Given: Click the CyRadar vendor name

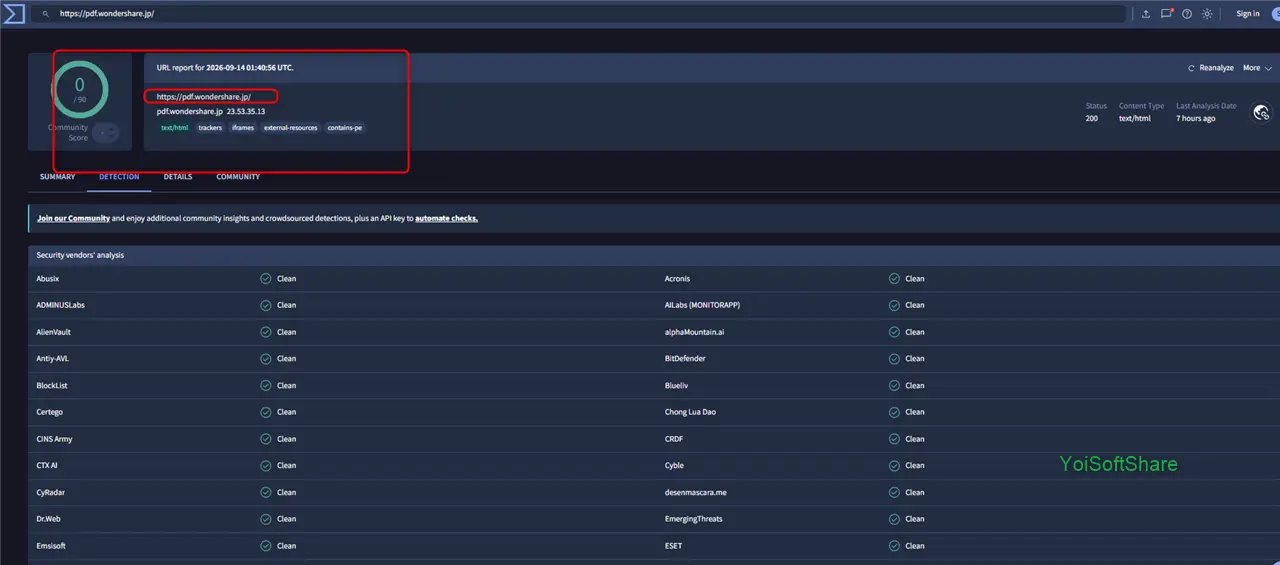Looking at the screenshot, I should [x=51, y=492].
